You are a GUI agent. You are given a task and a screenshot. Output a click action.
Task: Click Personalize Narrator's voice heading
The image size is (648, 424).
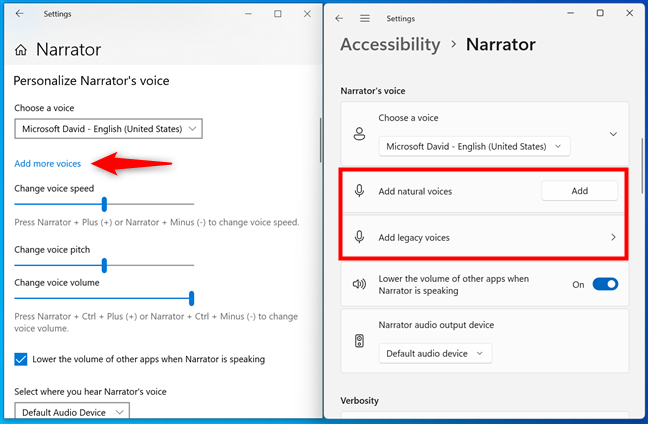[91, 81]
